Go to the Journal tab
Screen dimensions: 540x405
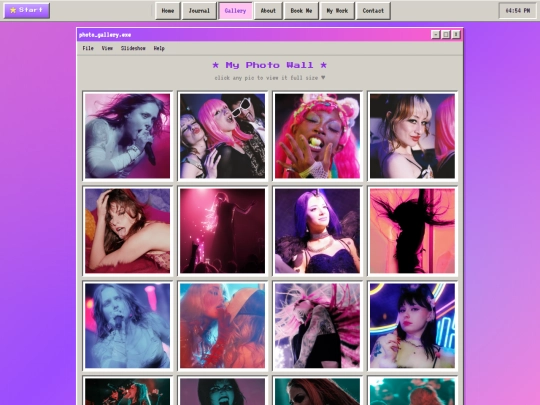pos(199,11)
